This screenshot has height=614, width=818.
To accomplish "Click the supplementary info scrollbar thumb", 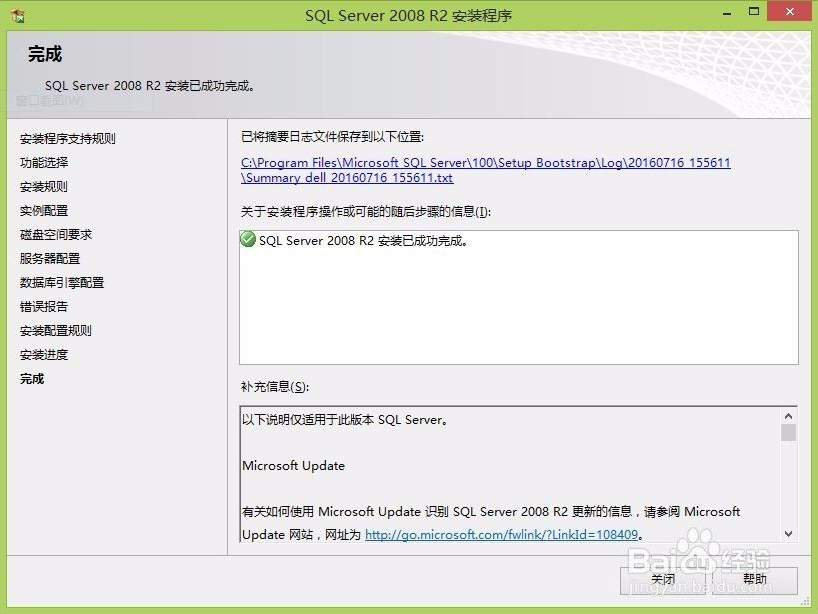I will (x=788, y=433).
